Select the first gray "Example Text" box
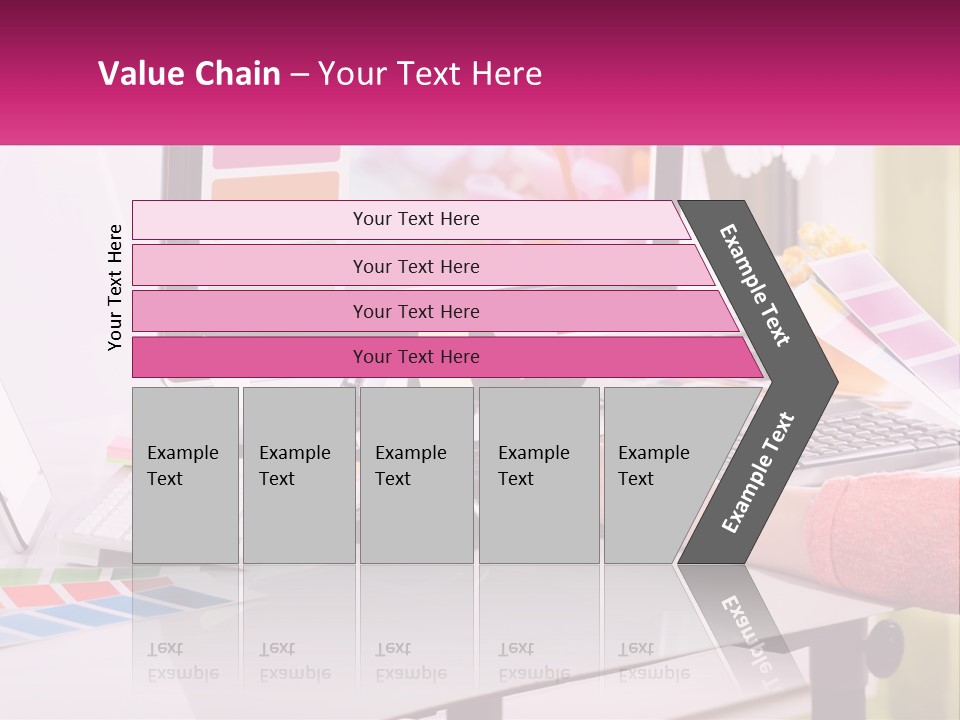Image resolution: width=960 pixels, height=720 pixels. pyautogui.click(x=185, y=475)
